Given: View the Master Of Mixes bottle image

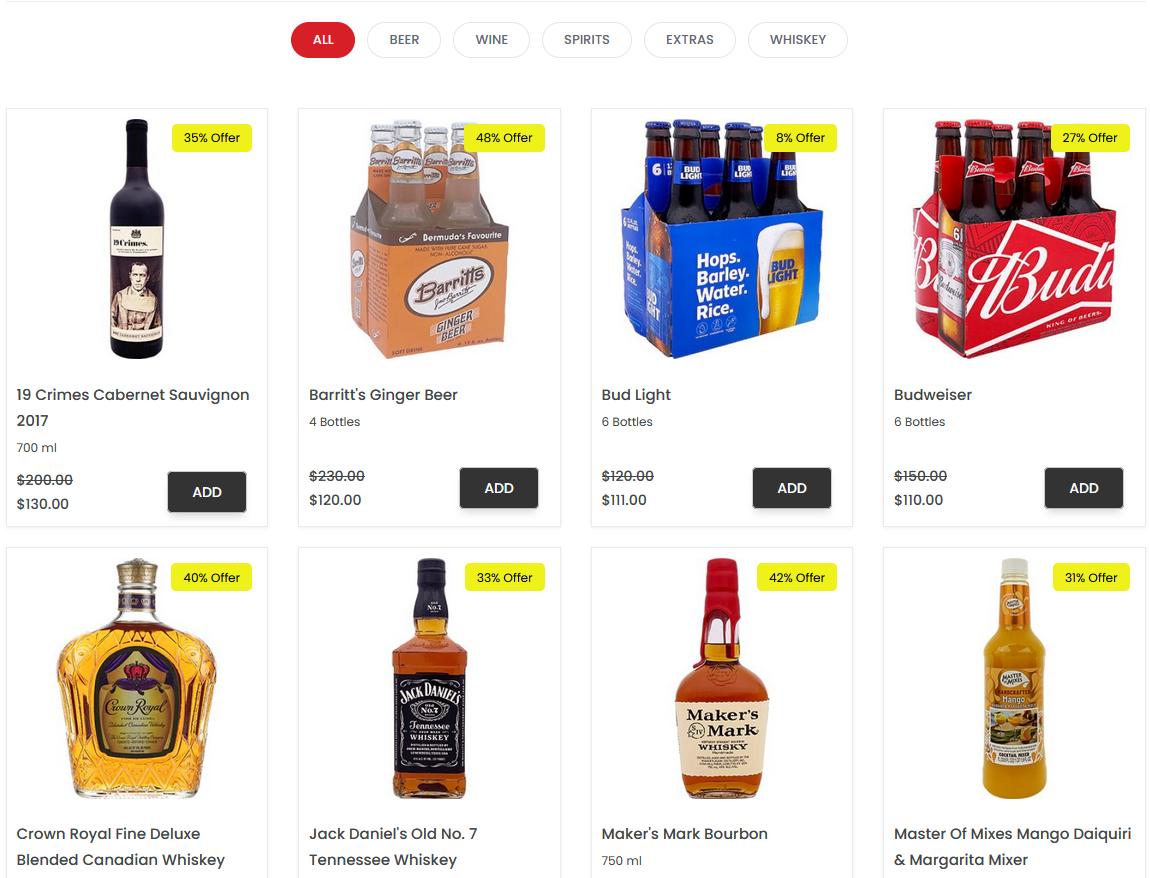Looking at the screenshot, I should [x=1014, y=678].
